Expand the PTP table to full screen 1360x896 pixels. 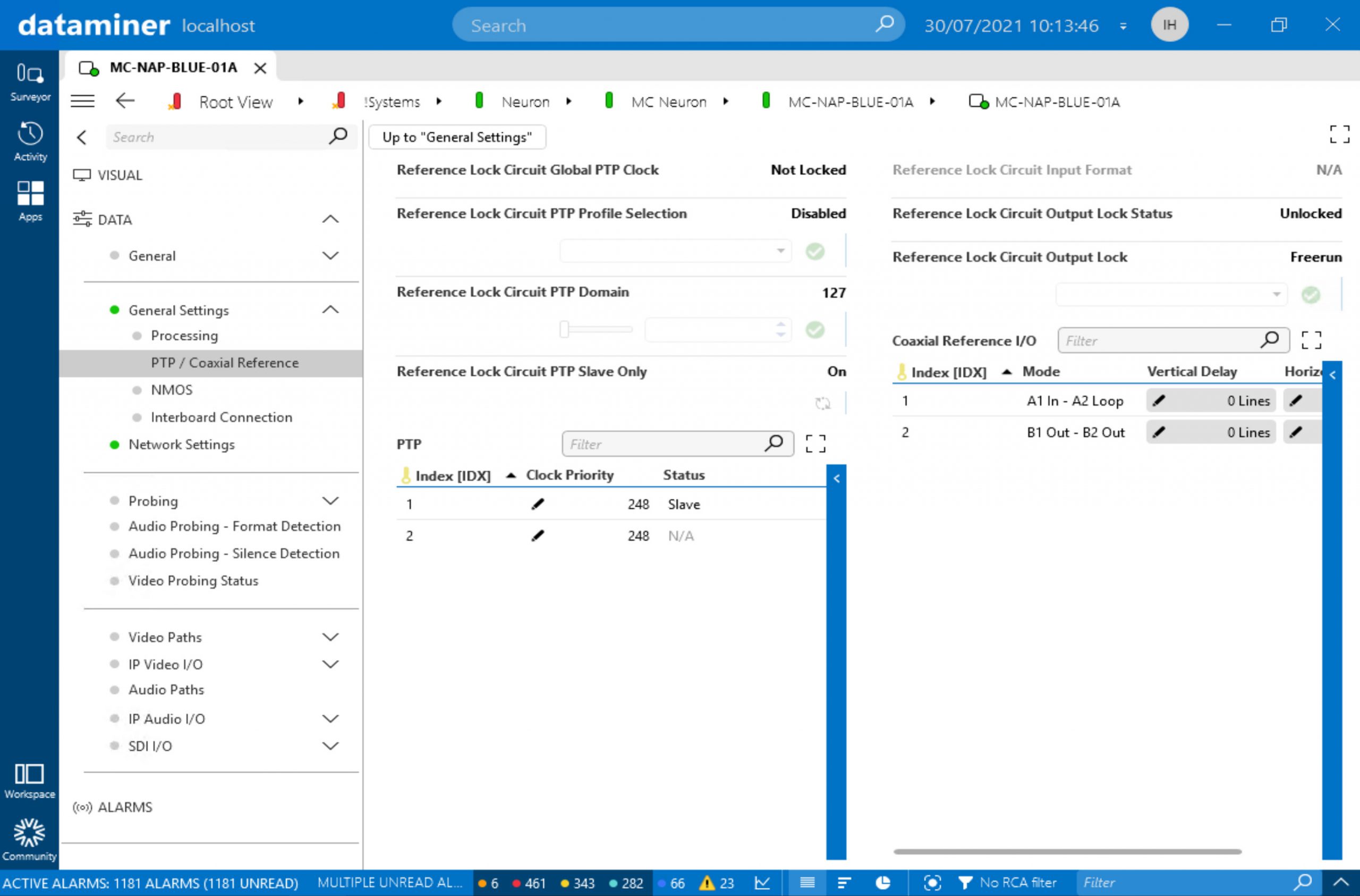815,443
